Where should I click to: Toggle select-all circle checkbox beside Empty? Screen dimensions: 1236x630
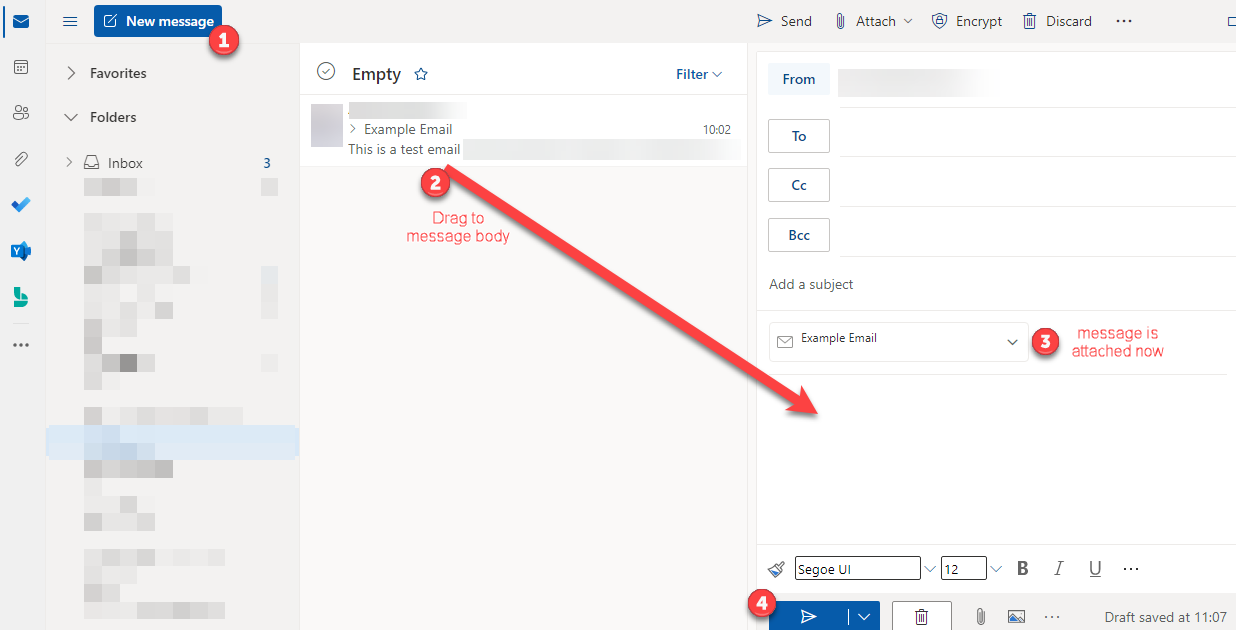coord(326,71)
